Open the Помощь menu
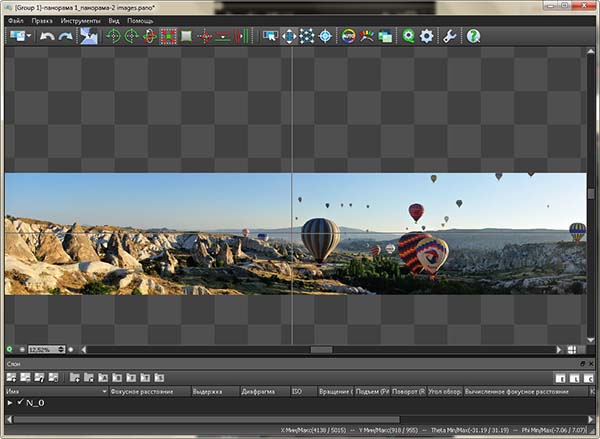600x439 pixels. [141, 20]
